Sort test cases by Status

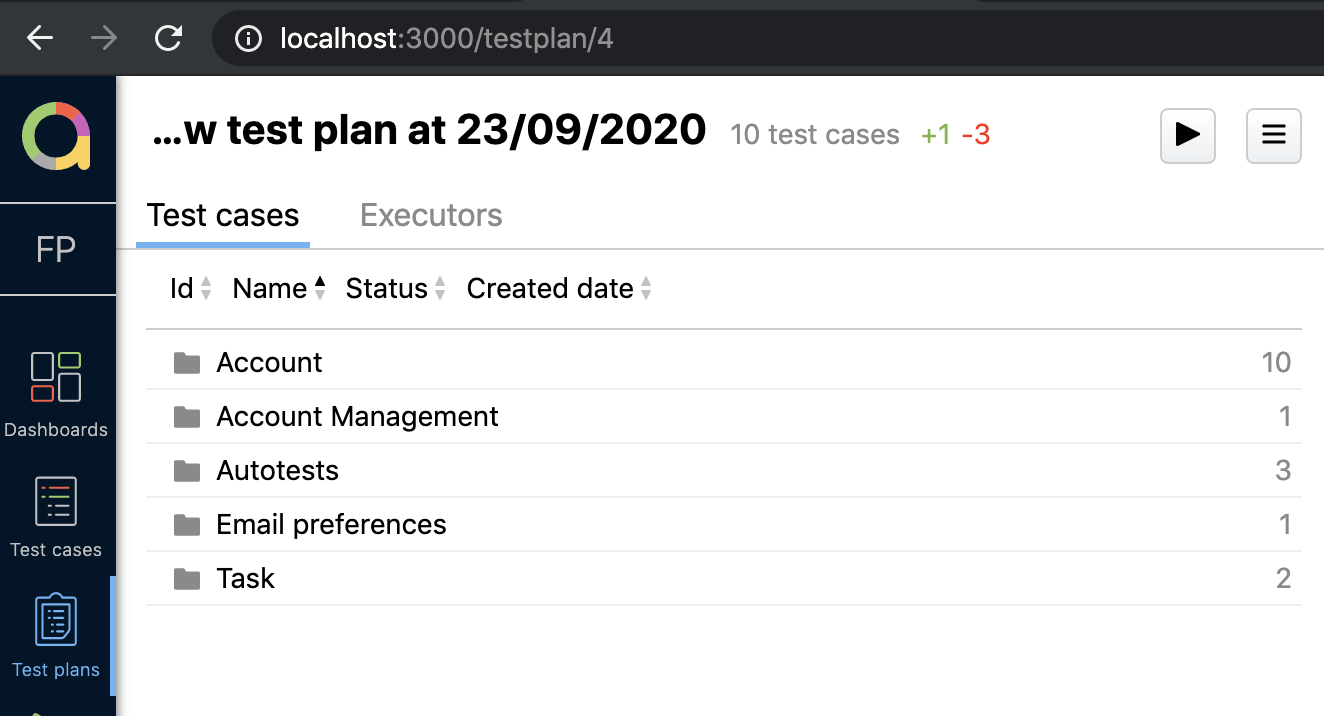395,289
